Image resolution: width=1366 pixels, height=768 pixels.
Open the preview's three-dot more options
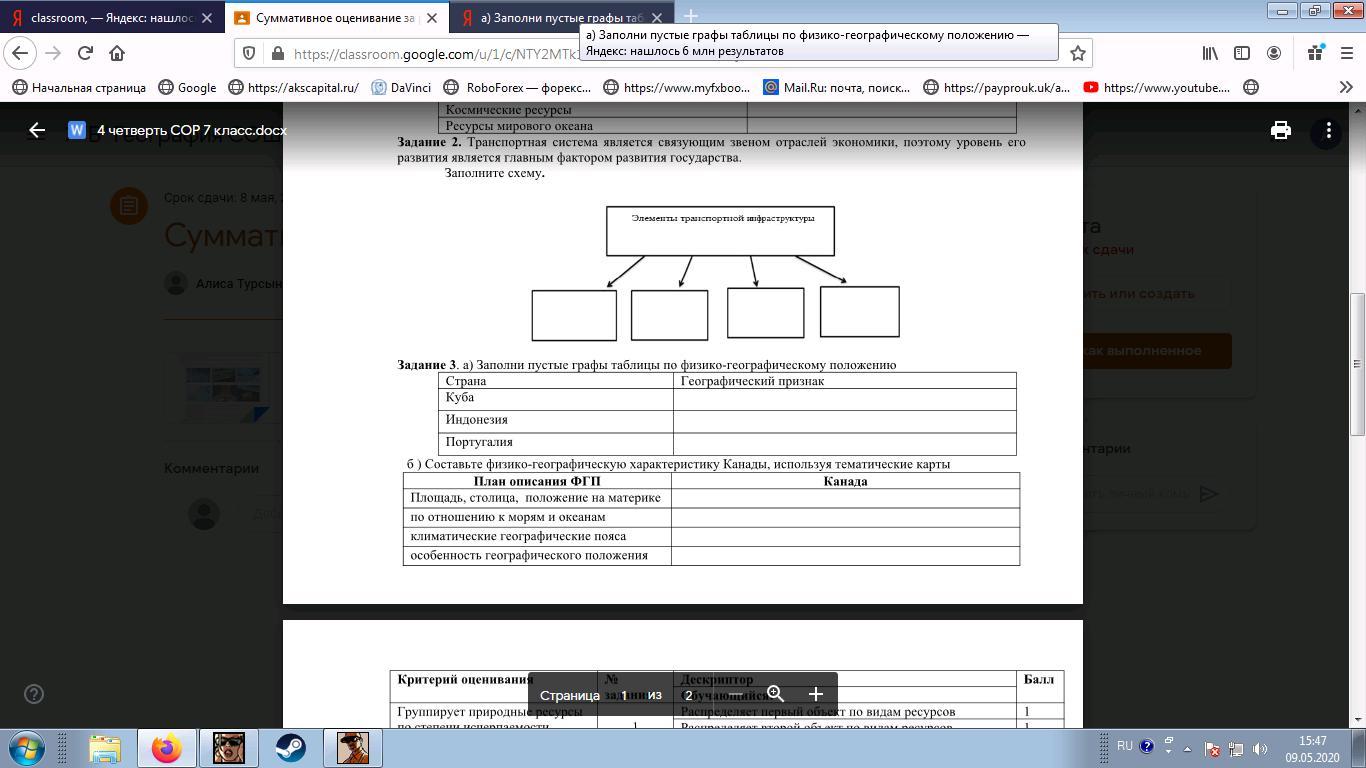[x=1328, y=130]
